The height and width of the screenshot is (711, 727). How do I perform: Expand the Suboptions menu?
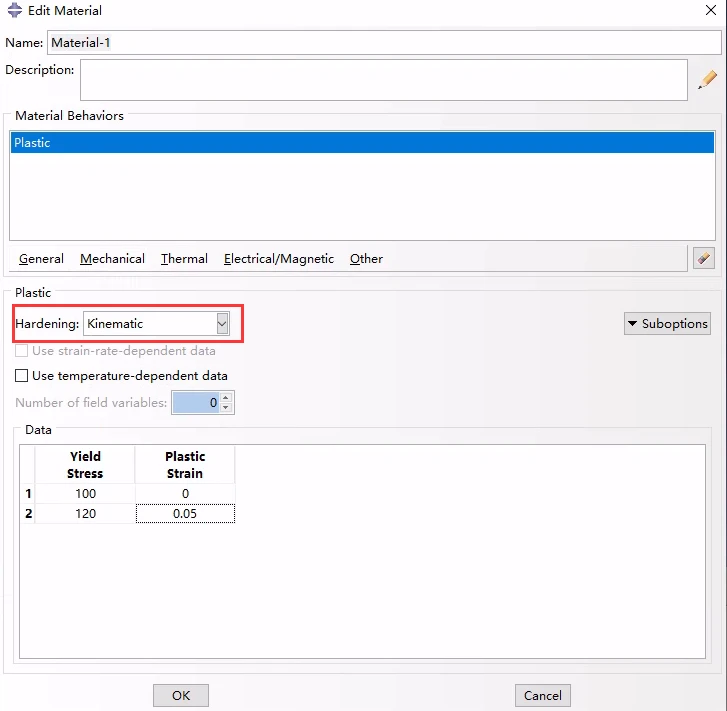coord(667,323)
